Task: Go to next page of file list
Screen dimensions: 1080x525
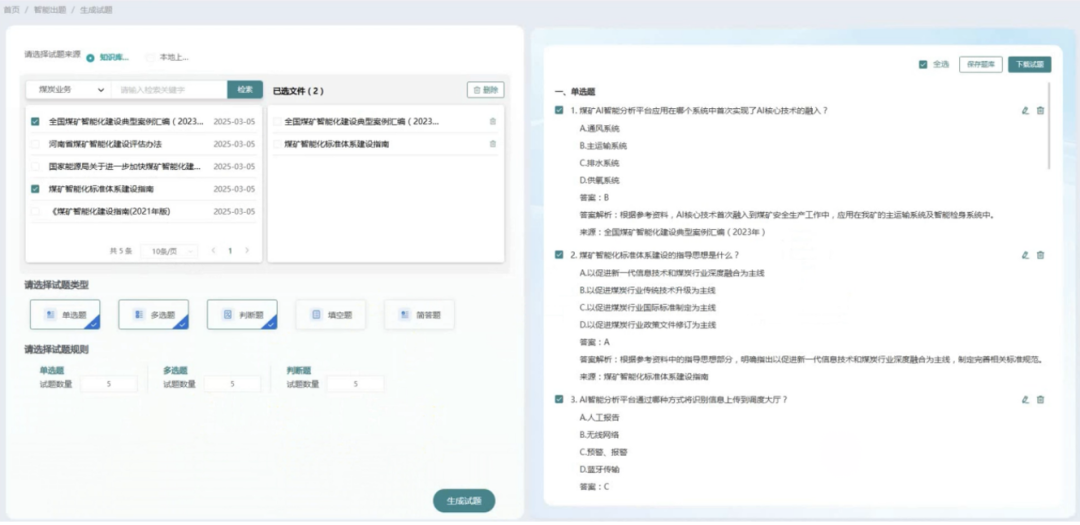Action: pos(247,251)
